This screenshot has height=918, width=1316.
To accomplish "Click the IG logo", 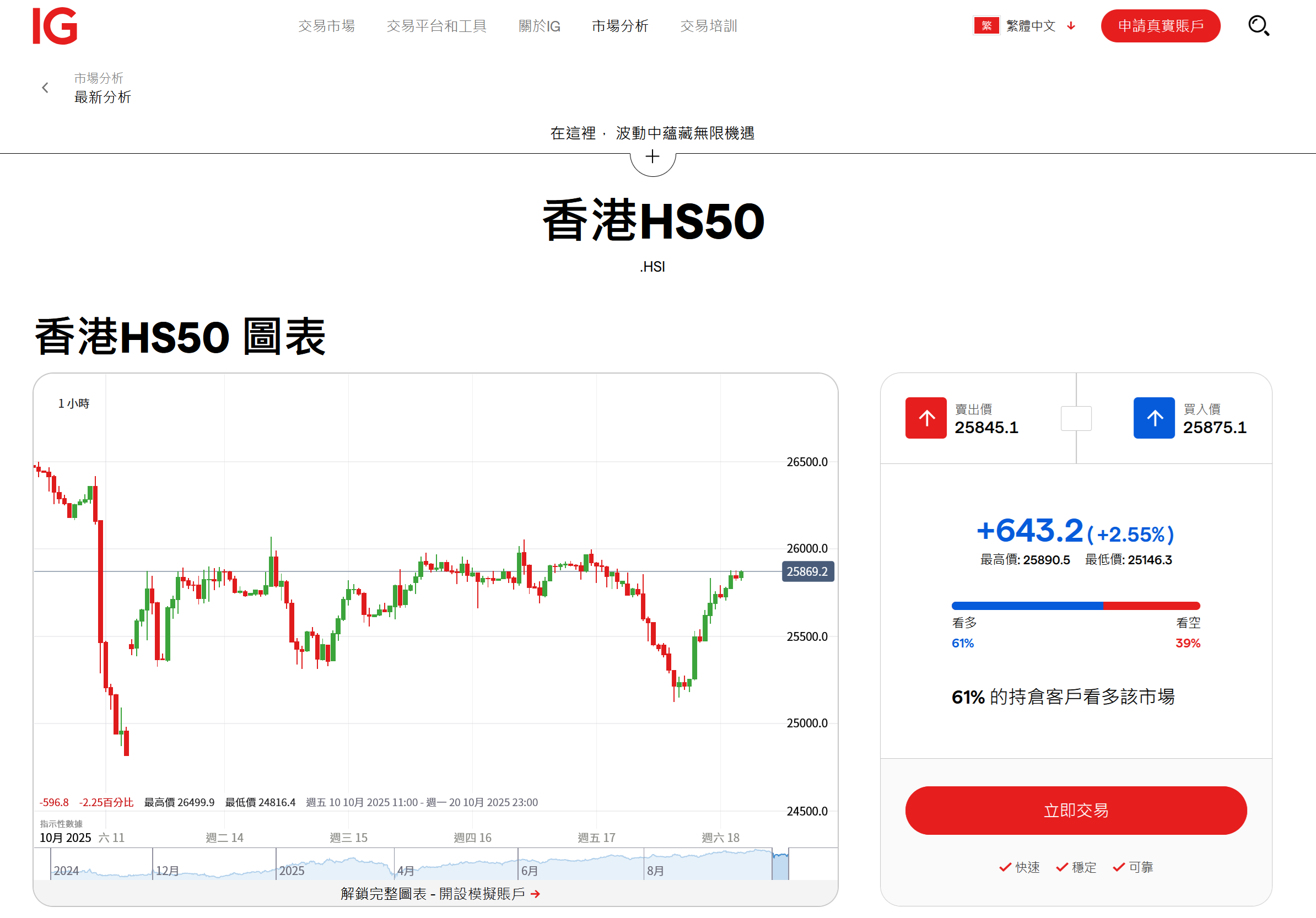I will pos(55,25).
